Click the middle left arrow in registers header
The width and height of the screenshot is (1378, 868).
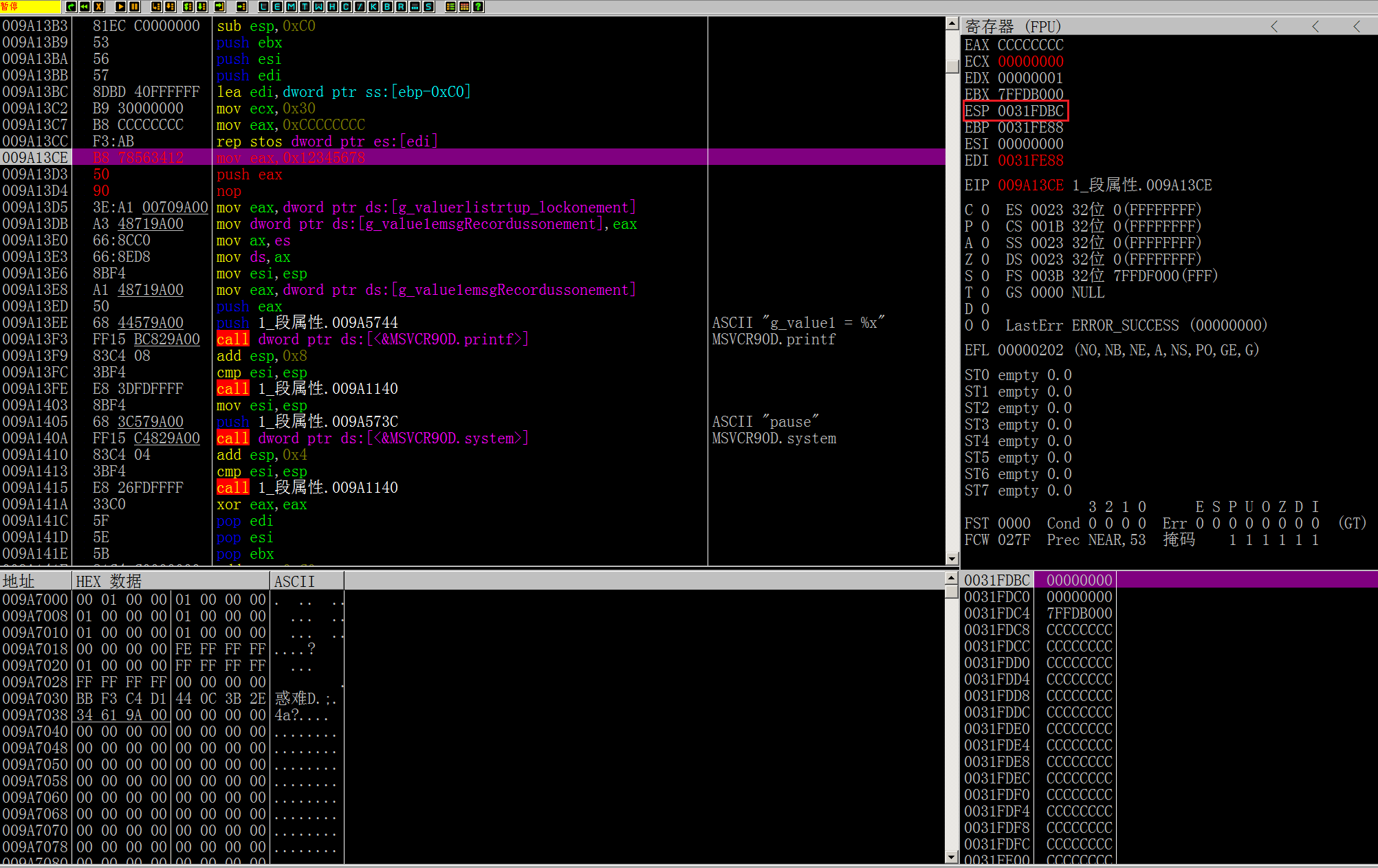tap(1315, 27)
